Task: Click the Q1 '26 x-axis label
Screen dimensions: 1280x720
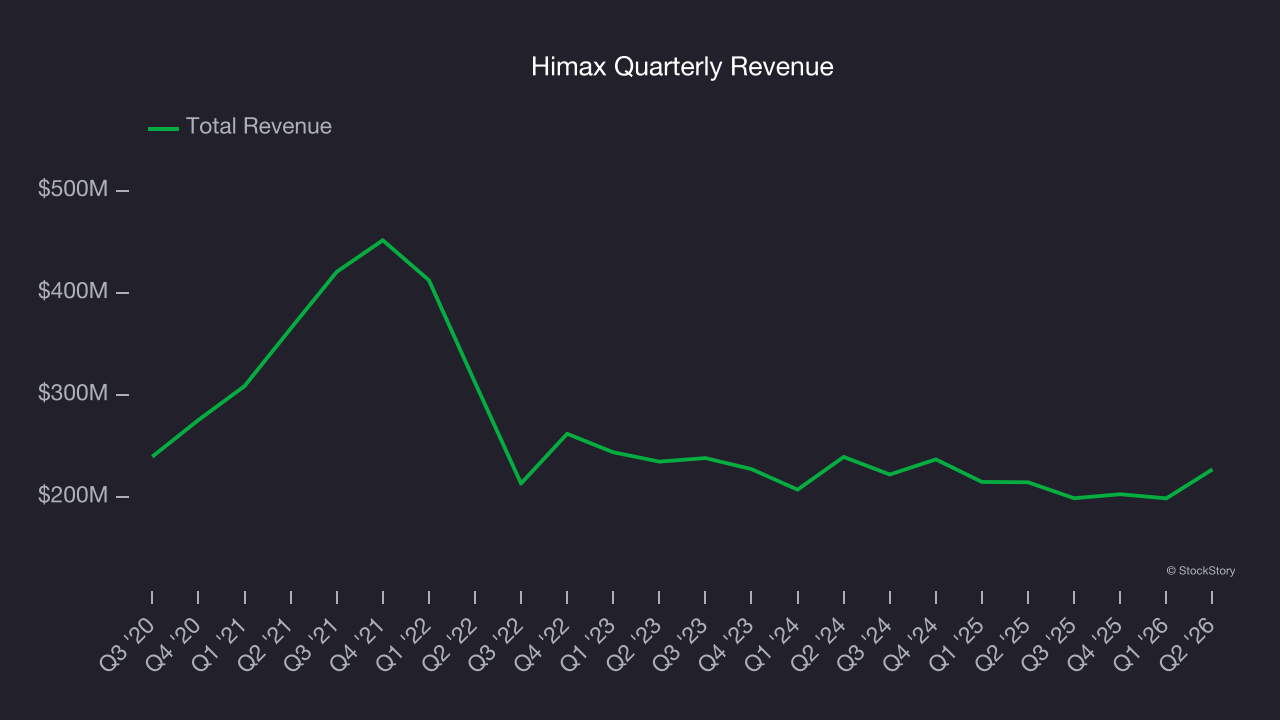Action: point(1143,643)
